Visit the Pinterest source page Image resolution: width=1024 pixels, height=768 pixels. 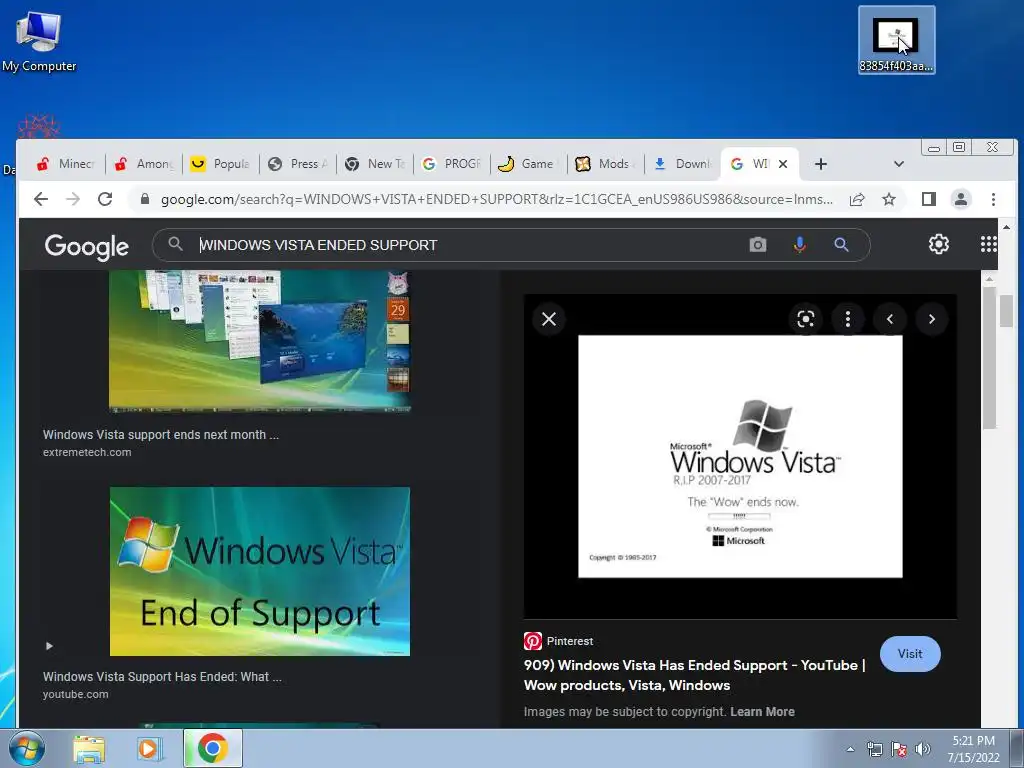tap(910, 654)
